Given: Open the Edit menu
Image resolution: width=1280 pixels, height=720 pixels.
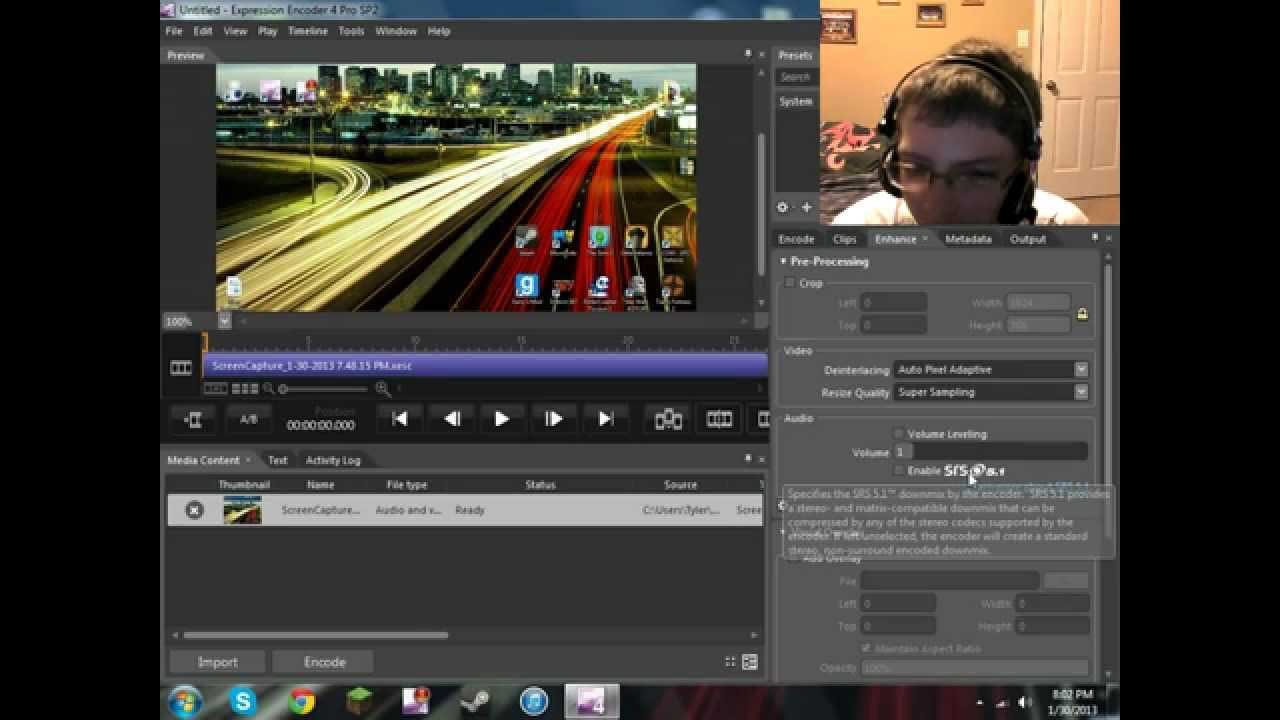Looking at the screenshot, I should (203, 31).
